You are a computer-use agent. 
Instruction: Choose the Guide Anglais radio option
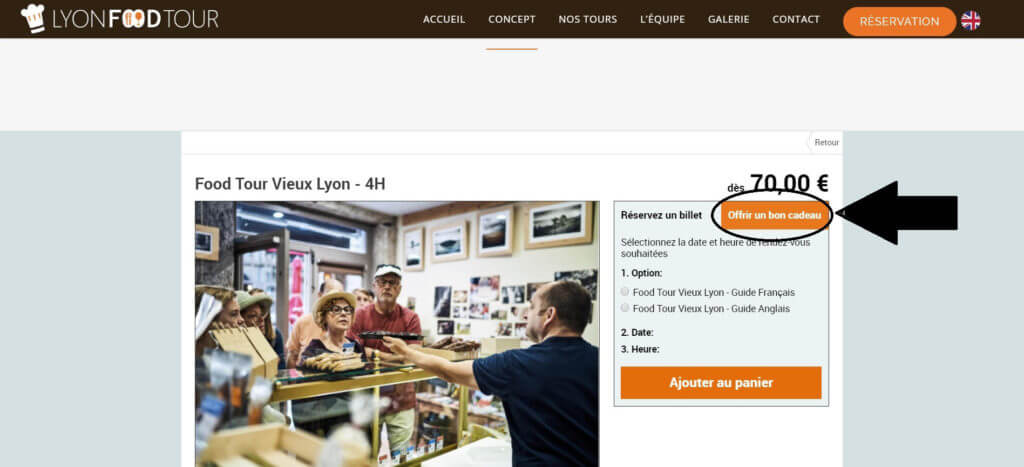click(625, 308)
